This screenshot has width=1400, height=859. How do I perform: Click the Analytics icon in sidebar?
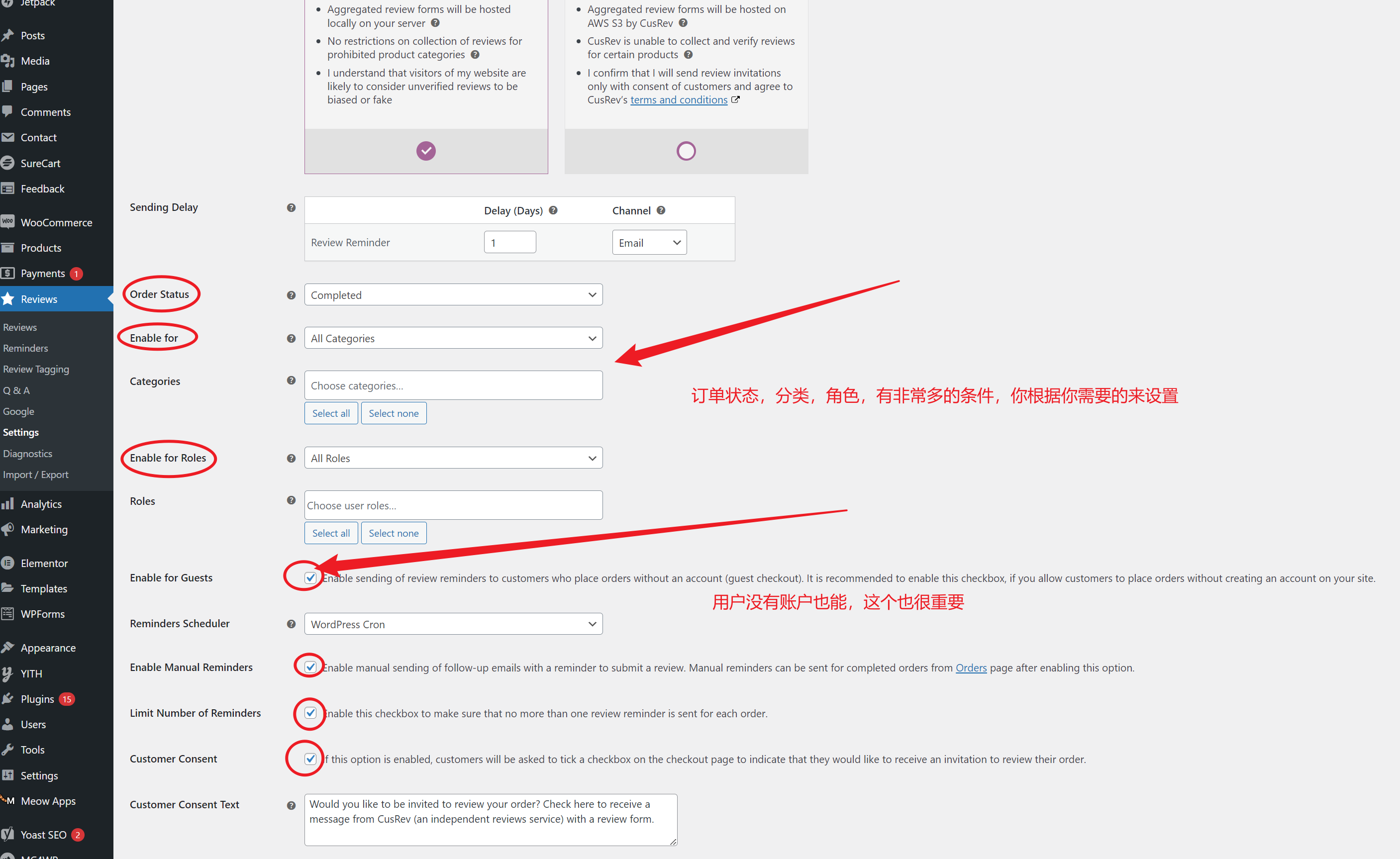pos(8,504)
